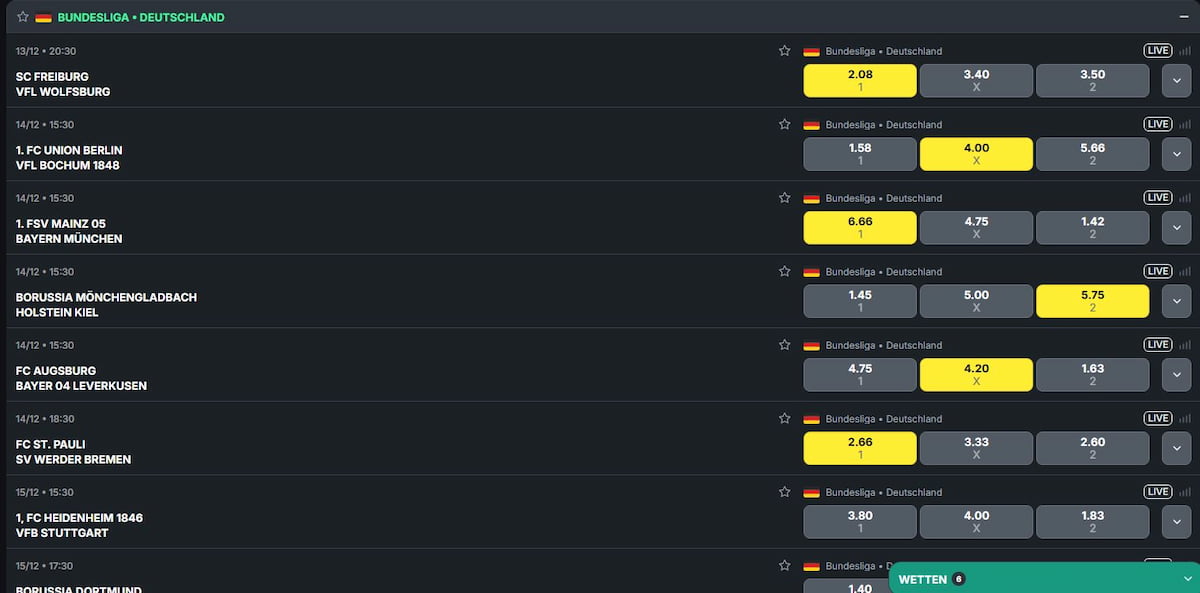Pick 1.42 odds for Bayern München win

1092,228
